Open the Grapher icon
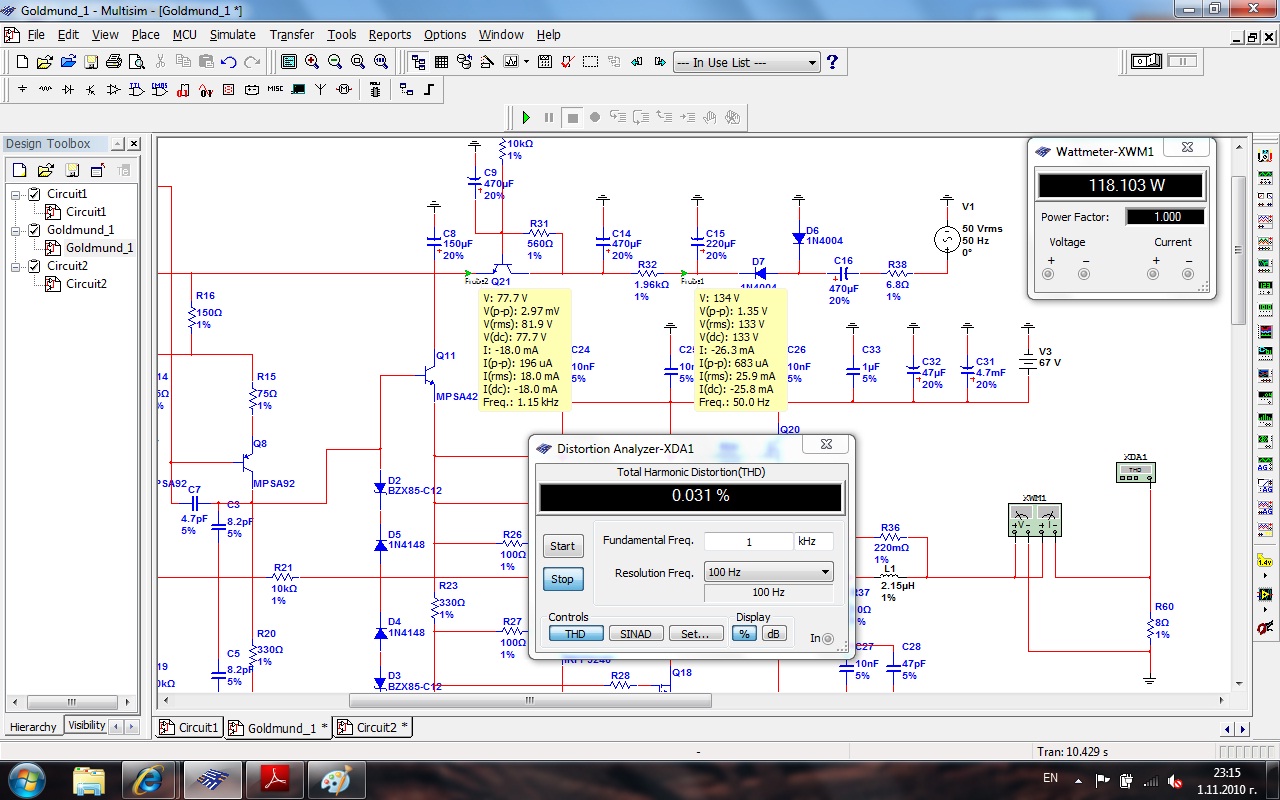This screenshot has height=800, width=1280. click(x=511, y=62)
